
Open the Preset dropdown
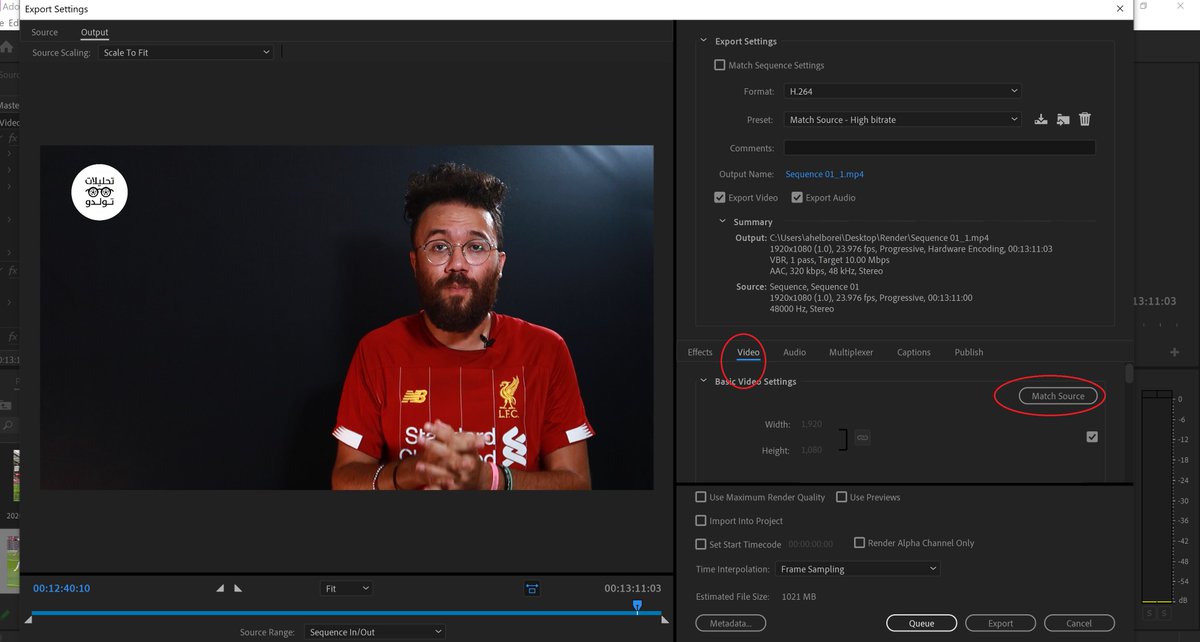pyautogui.click(x=903, y=119)
